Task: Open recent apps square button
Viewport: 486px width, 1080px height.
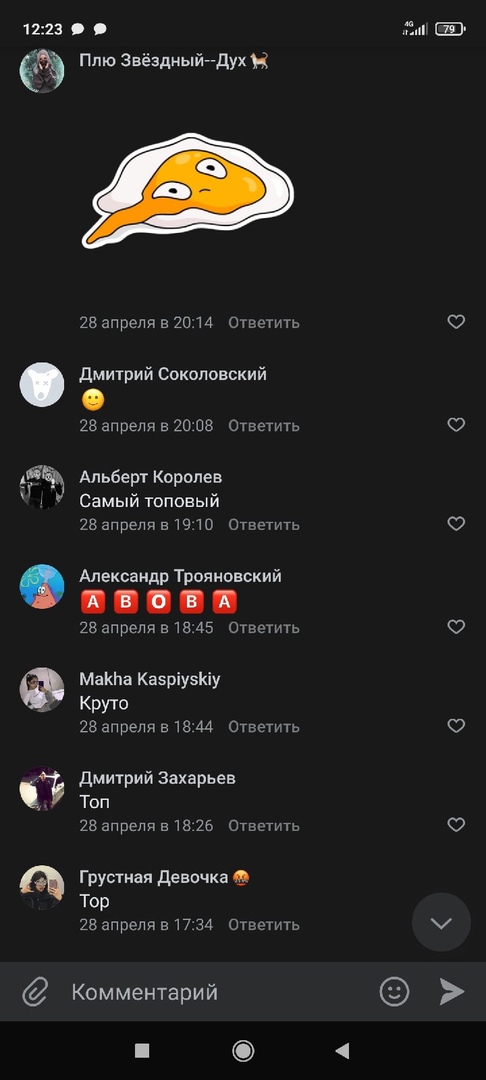Action: [142, 1050]
